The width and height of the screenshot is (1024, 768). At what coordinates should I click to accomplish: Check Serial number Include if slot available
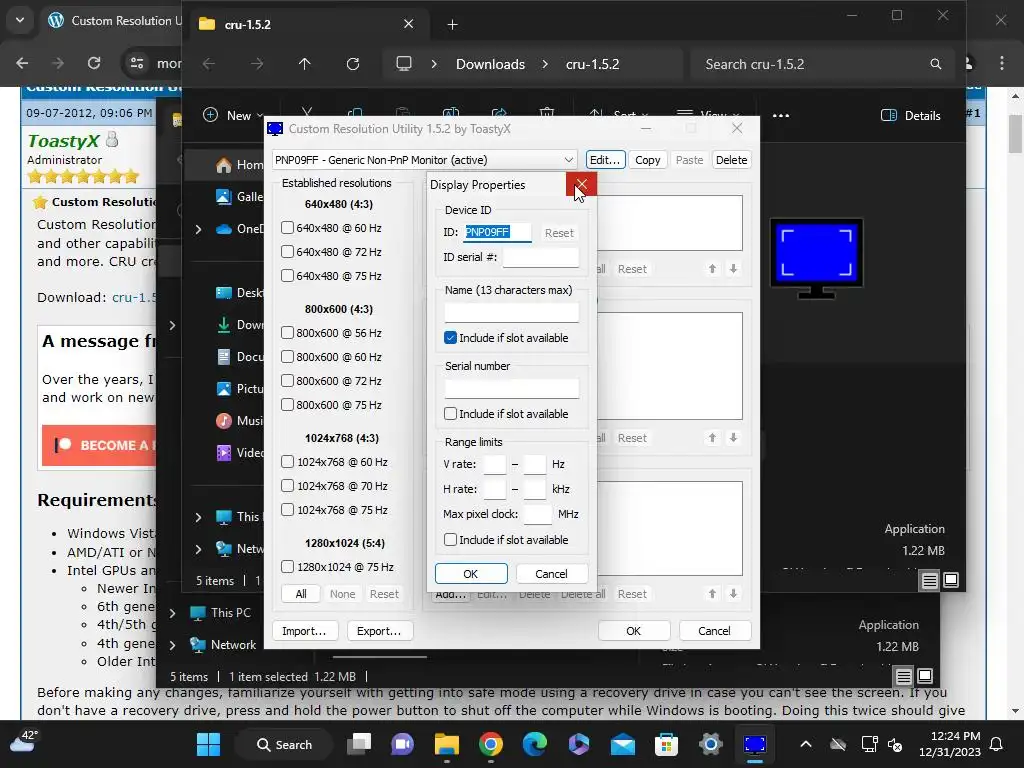coord(450,414)
